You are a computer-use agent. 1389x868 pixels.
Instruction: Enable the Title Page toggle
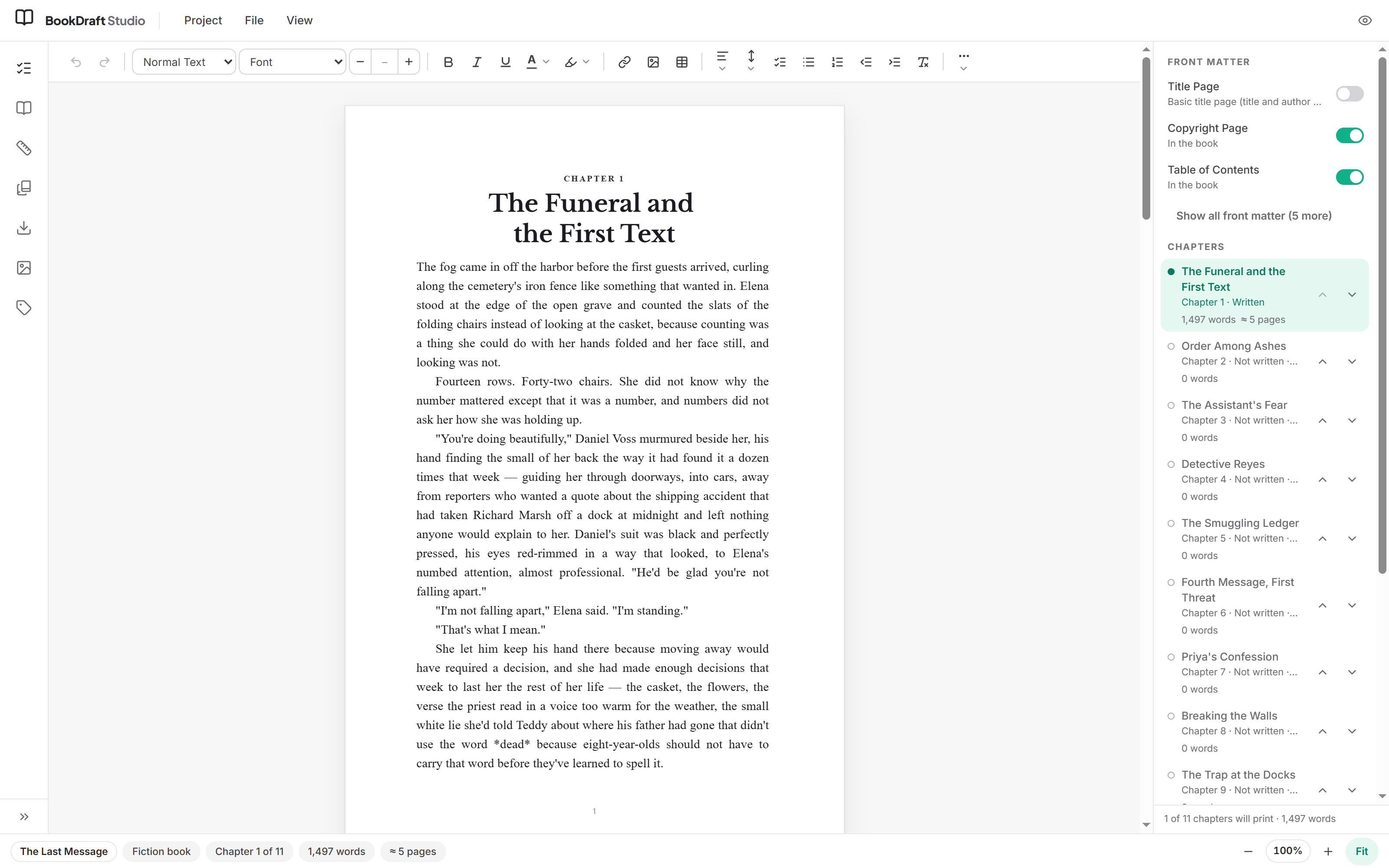click(1350, 94)
